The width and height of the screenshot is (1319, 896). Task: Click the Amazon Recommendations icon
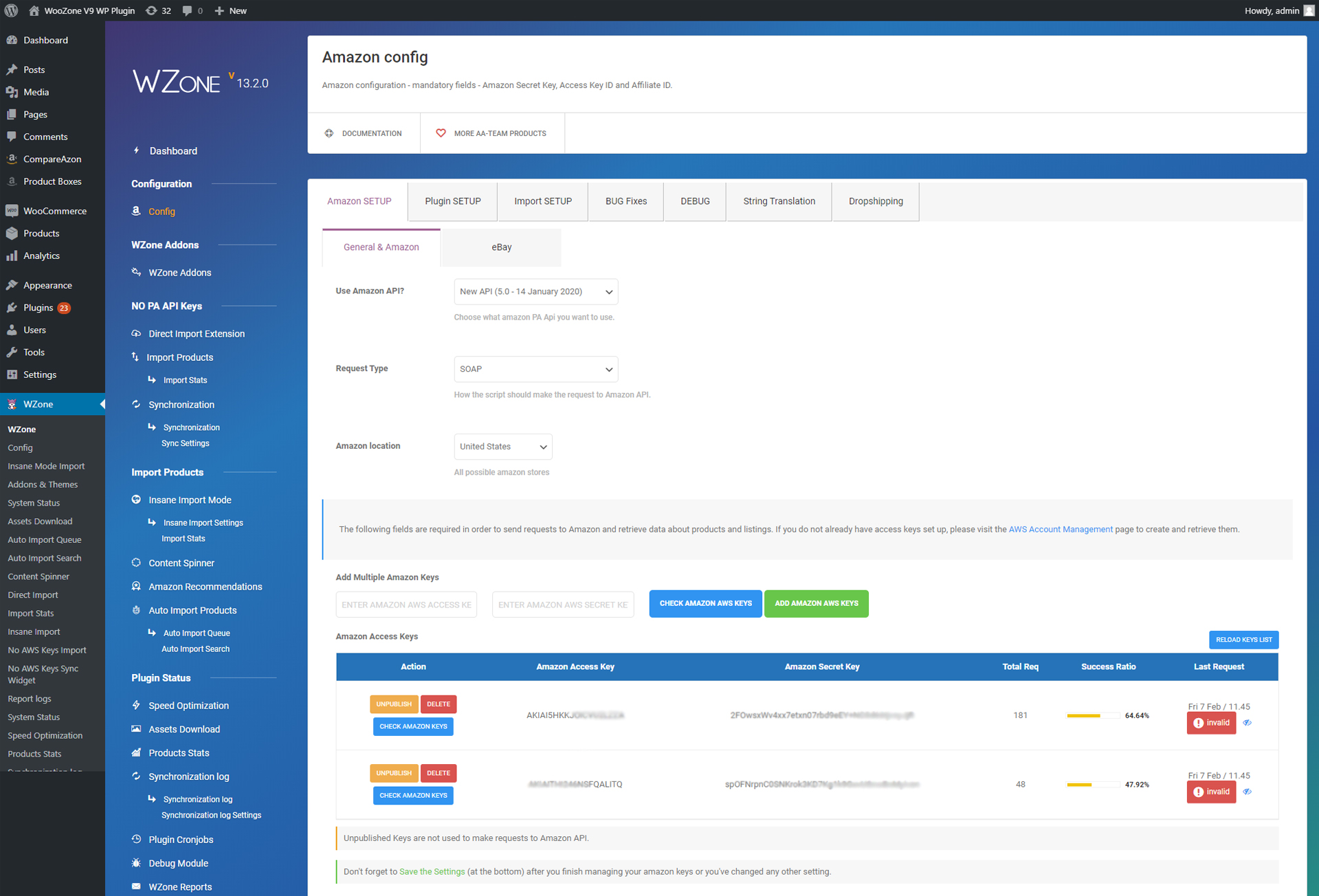point(136,586)
